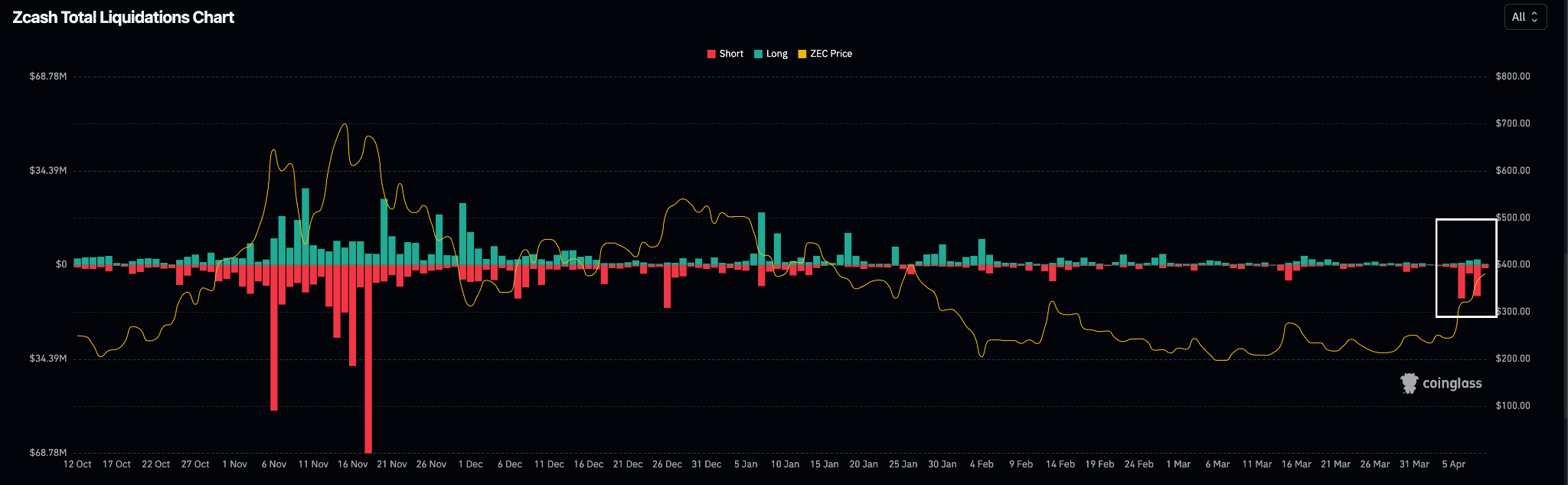
Task: Click the 10 Jan date label
Action: click(x=785, y=464)
